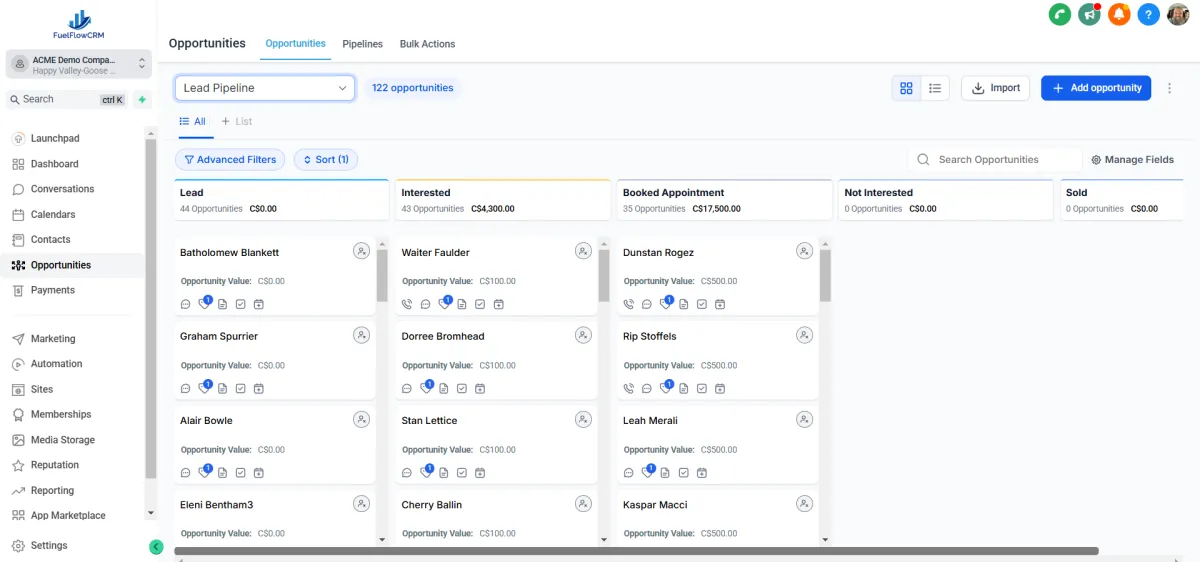Image resolution: width=1200 pixels, height=562 pixels.
Task: Click assign-owner icon on Graham Spurrier card
Action: click(361, 335)
